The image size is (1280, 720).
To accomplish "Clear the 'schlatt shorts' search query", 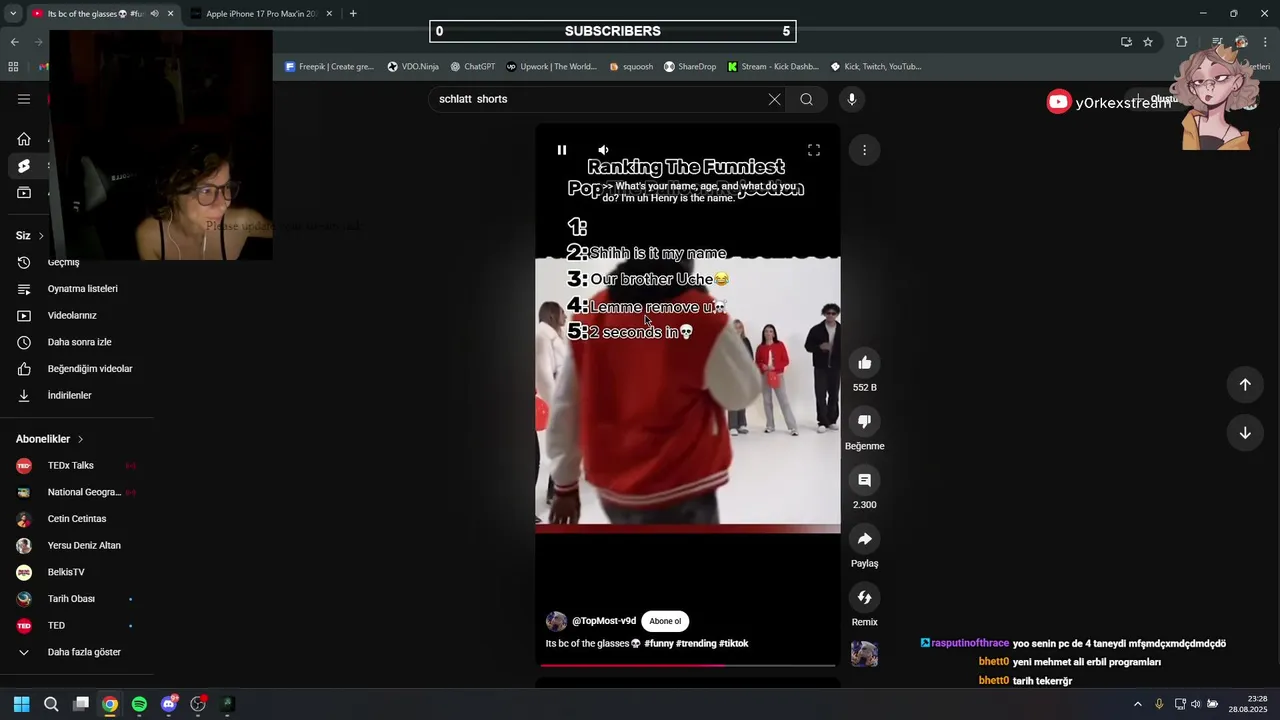I will coord(774,99).
